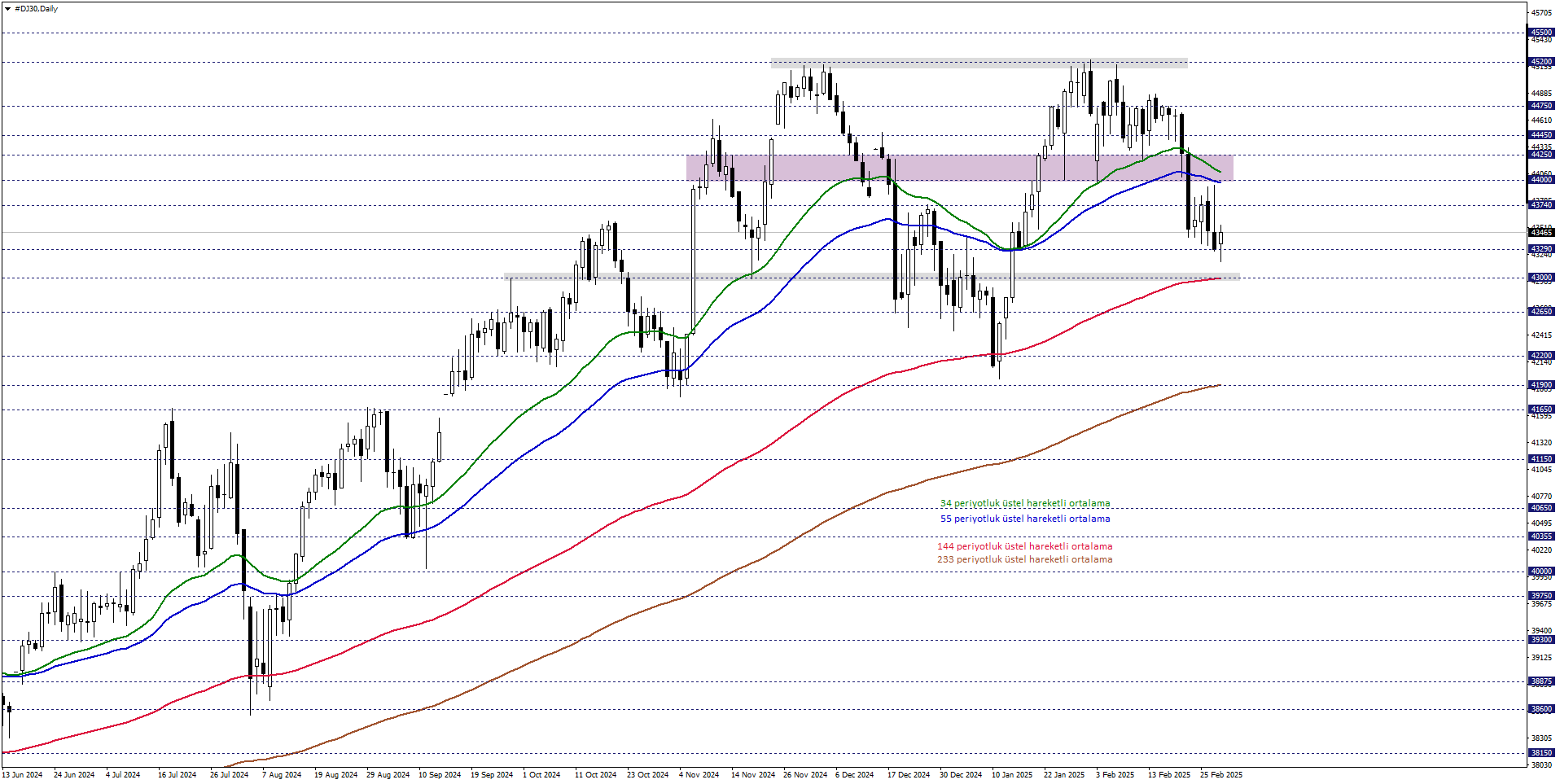Screen dimensions: 1560x784
Task: Click the 23 Oct 2024 date label
Action: point(647,775)
